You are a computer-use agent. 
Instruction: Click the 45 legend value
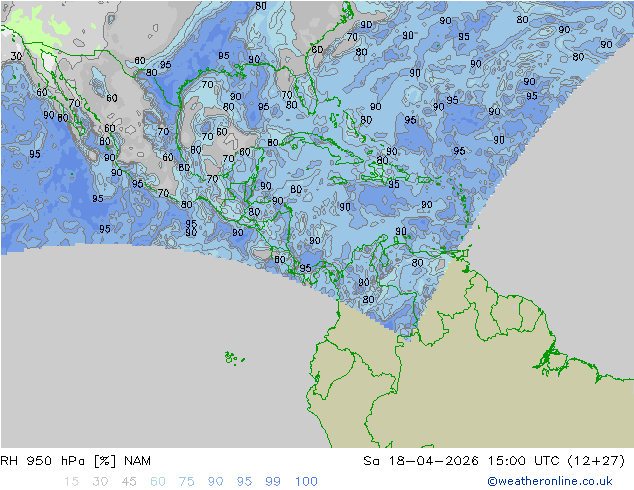(x=129, y=482)
